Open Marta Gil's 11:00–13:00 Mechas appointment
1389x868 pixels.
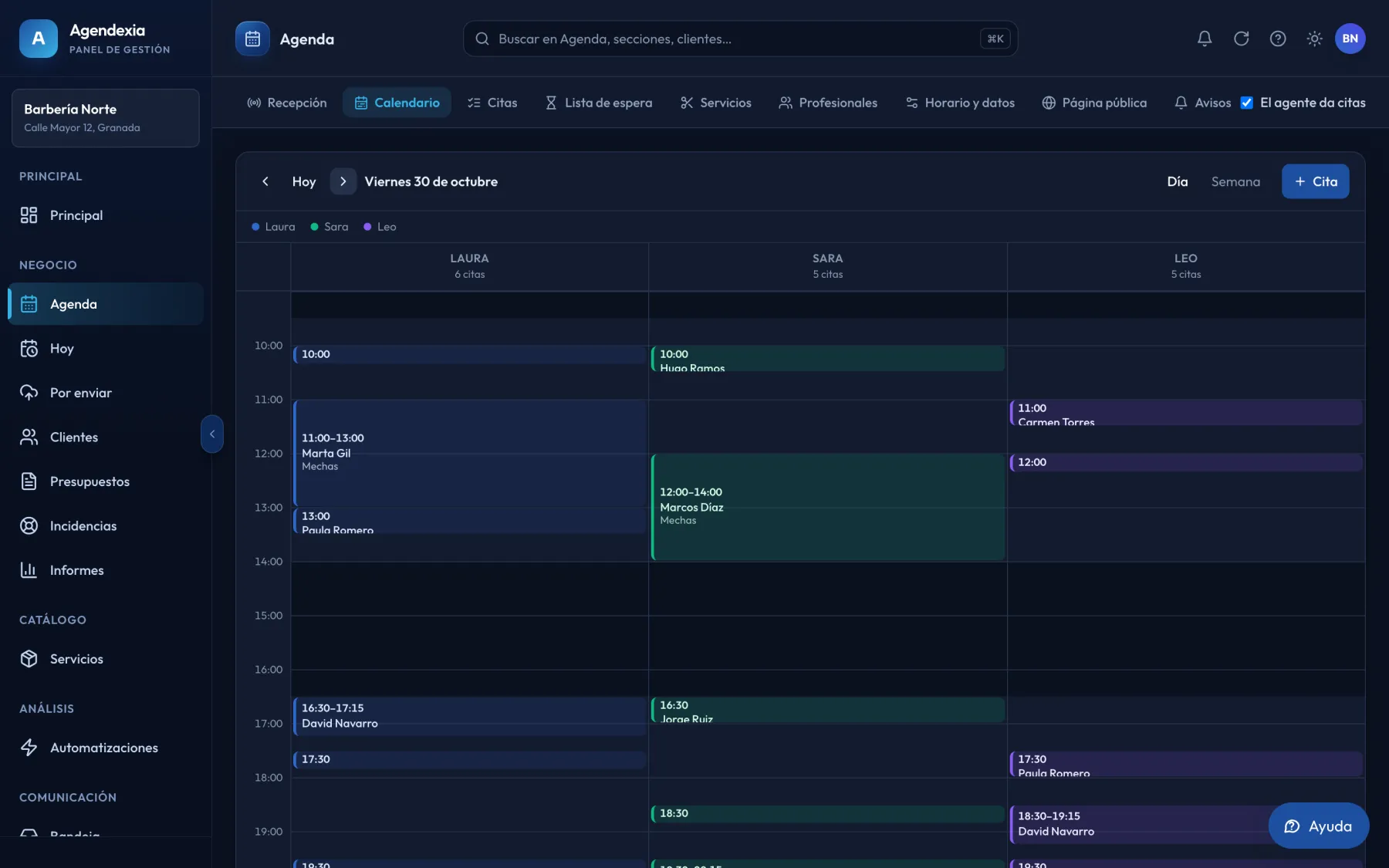coord(470,453)
